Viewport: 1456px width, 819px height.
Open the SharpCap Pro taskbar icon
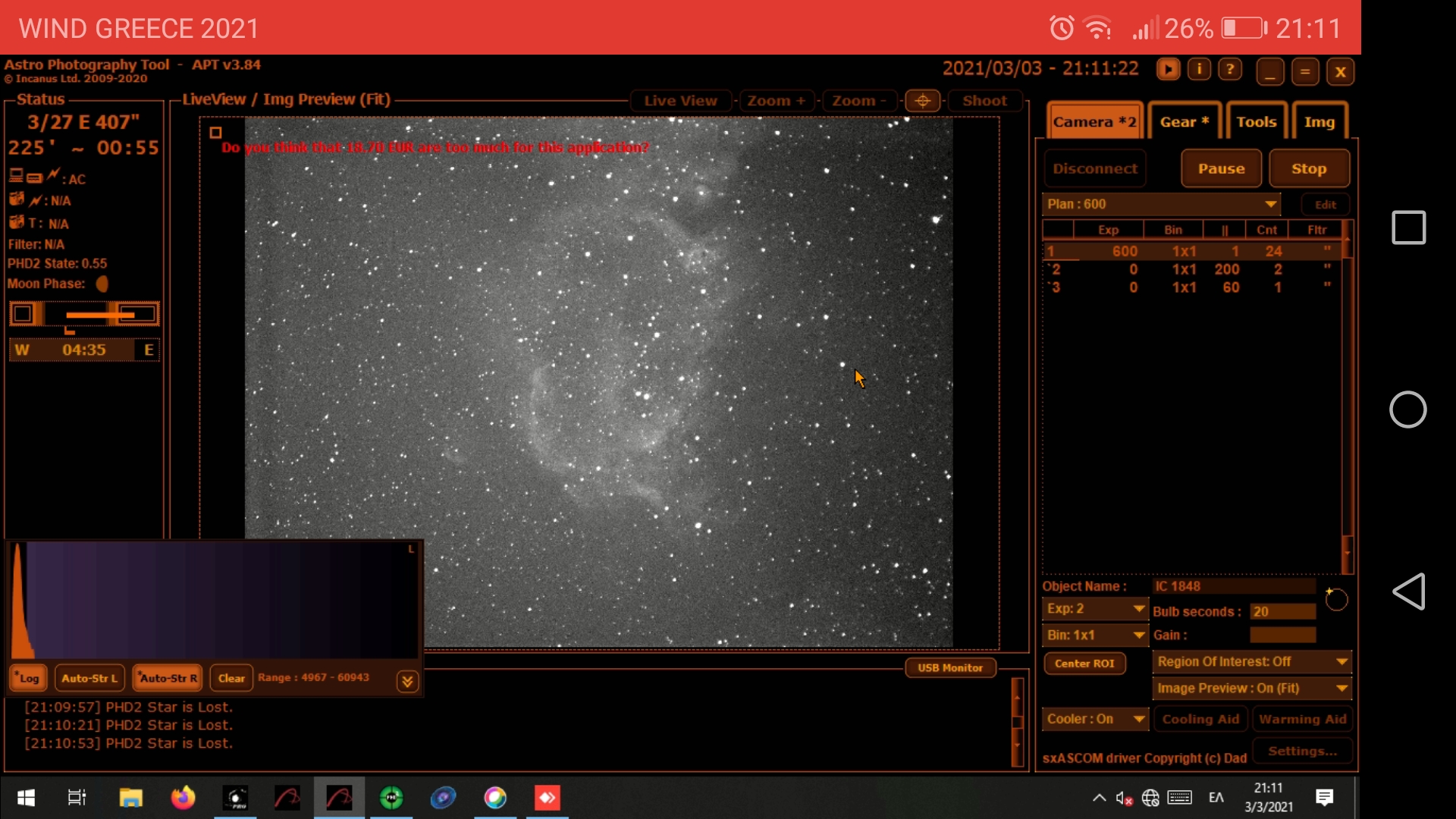(235, 798)
